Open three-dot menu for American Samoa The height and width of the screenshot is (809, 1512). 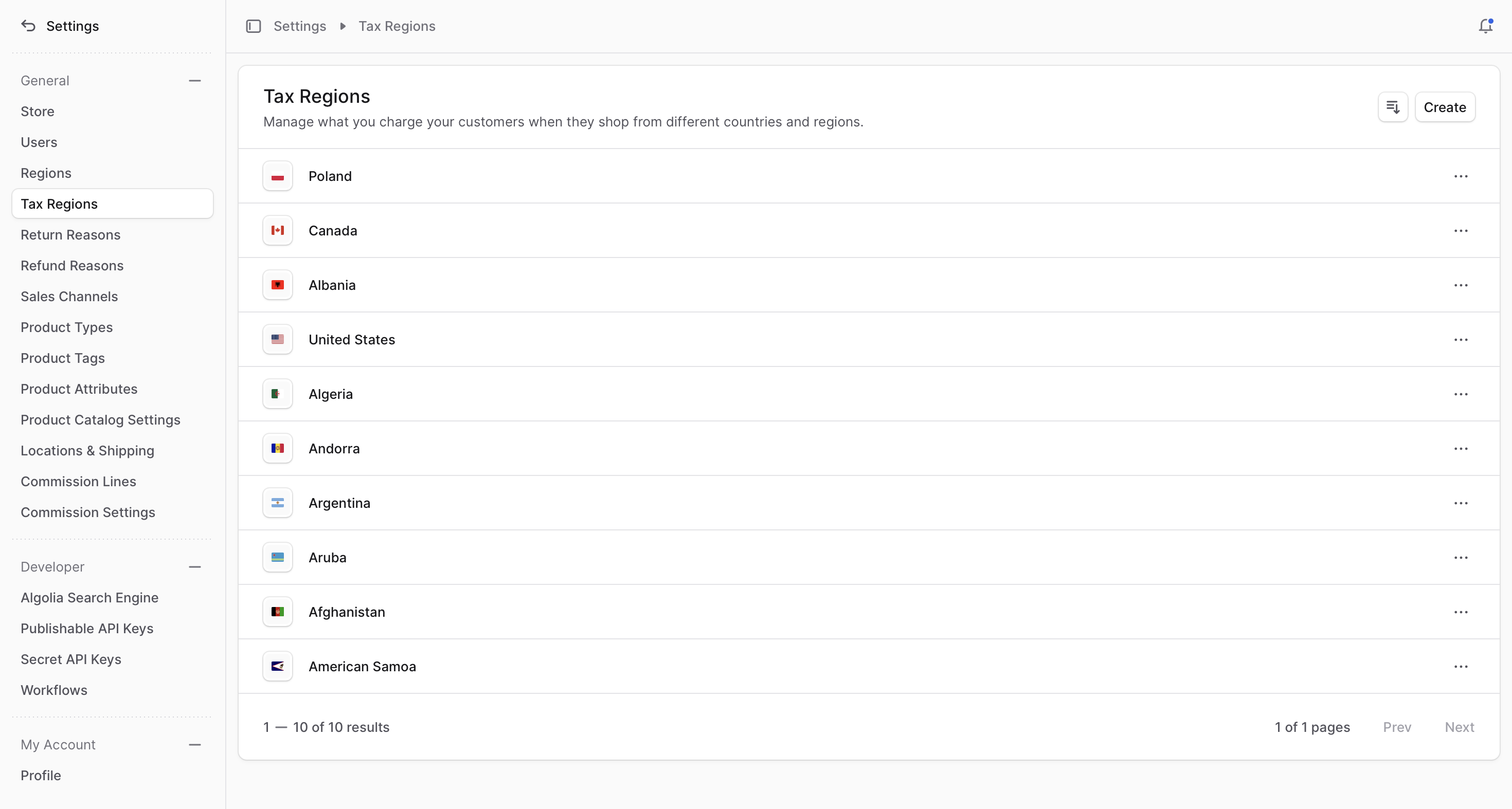pos(1461,667)
